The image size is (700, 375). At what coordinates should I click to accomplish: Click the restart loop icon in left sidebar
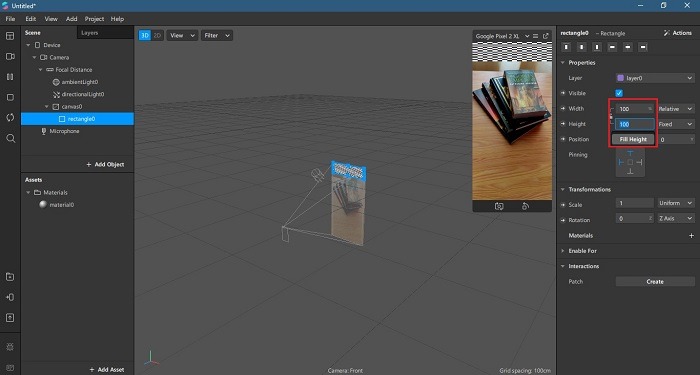tap(10, 117)
